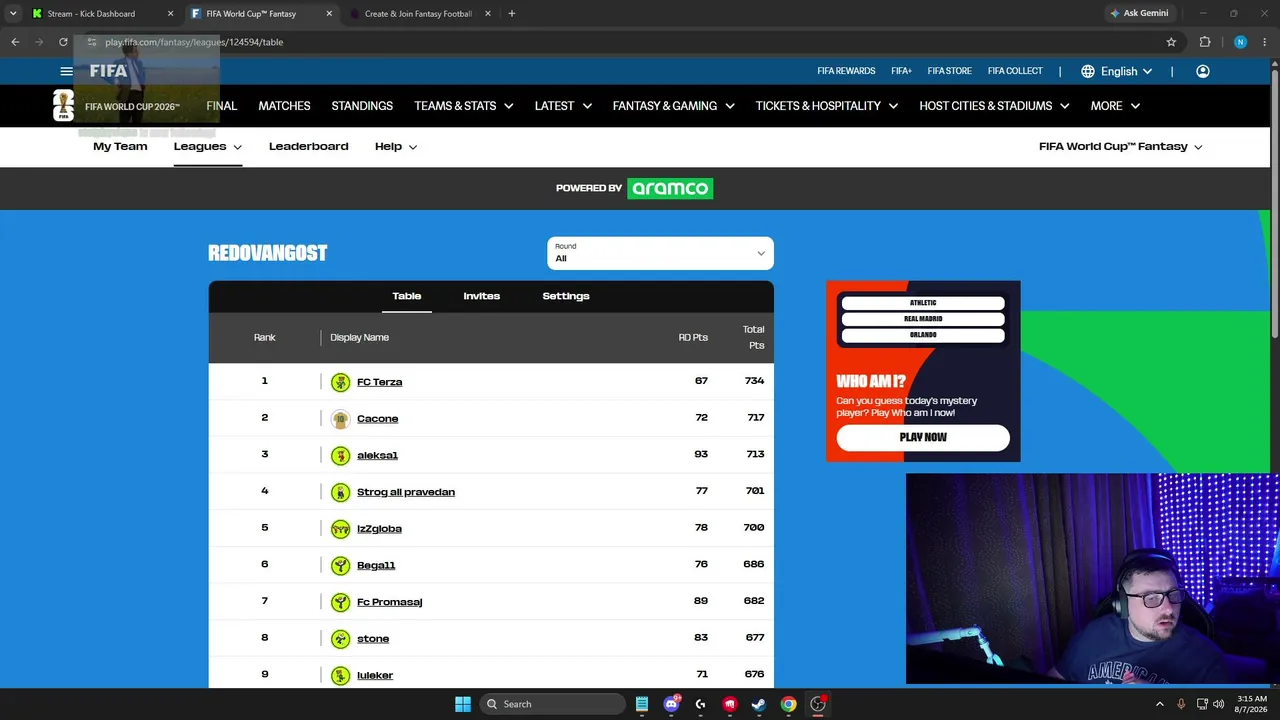
Task: Open the FIFA World Cup Fantasy game switcher
Action: point(1121,147)
